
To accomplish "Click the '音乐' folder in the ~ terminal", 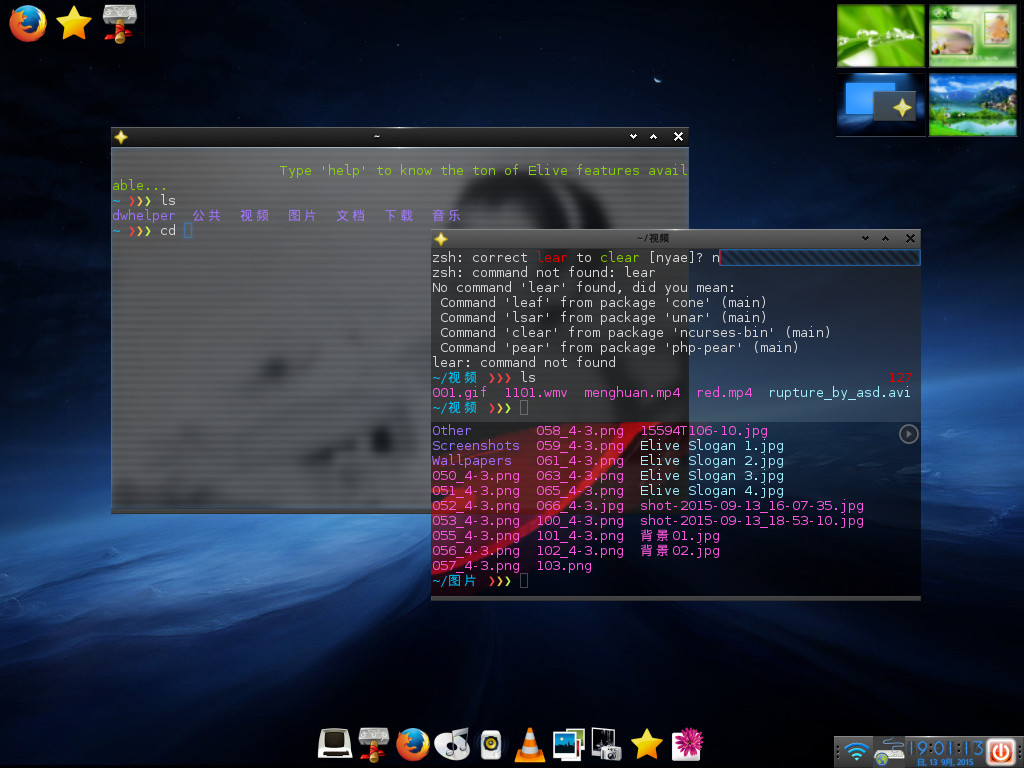I will coord(447,216).
